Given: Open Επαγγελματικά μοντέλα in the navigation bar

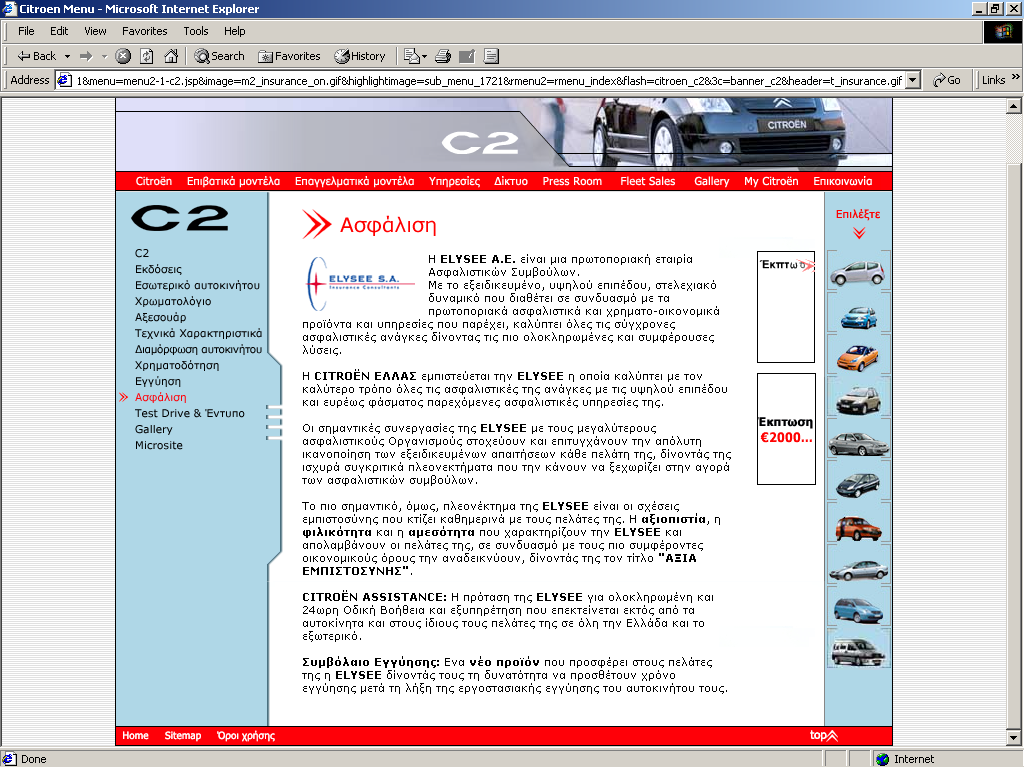Looking at the screenshot, I should [x=355, y=181].
